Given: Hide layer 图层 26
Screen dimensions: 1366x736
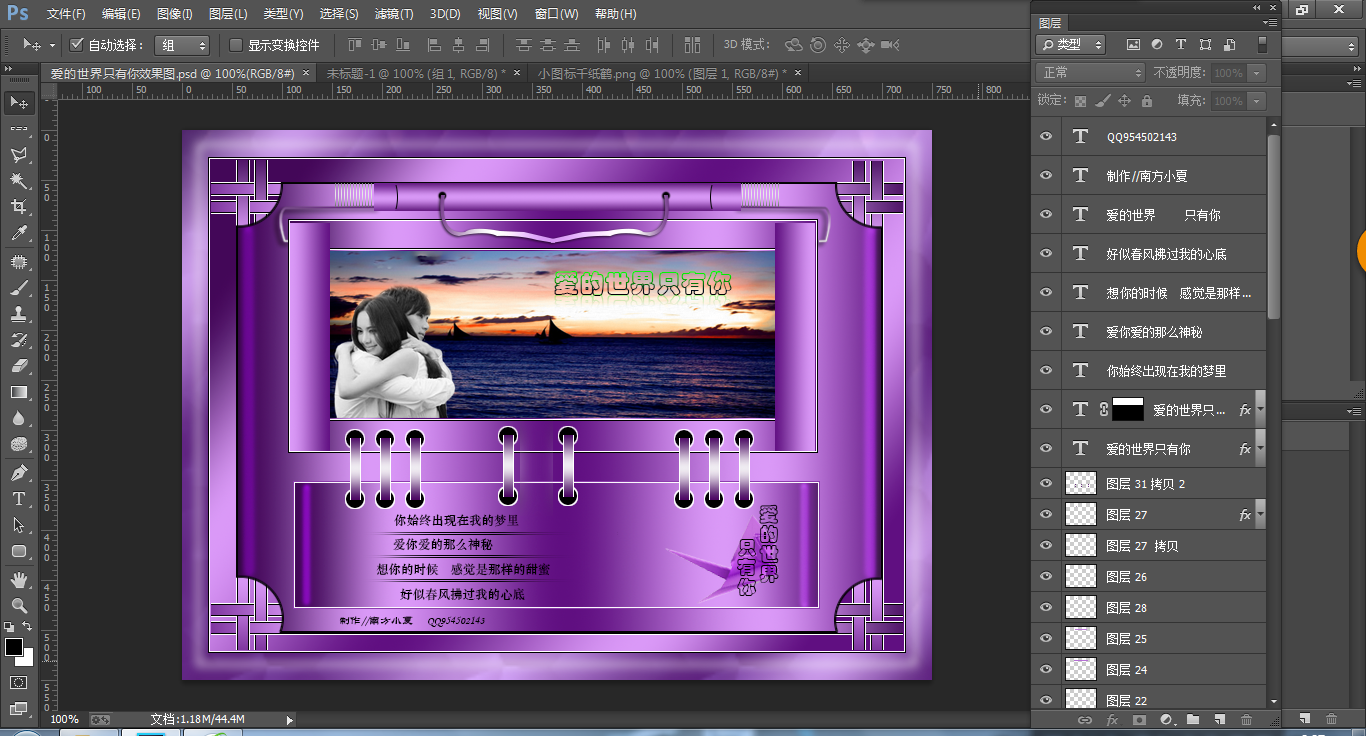Looking at the screenshot, I should [1046, 577].
